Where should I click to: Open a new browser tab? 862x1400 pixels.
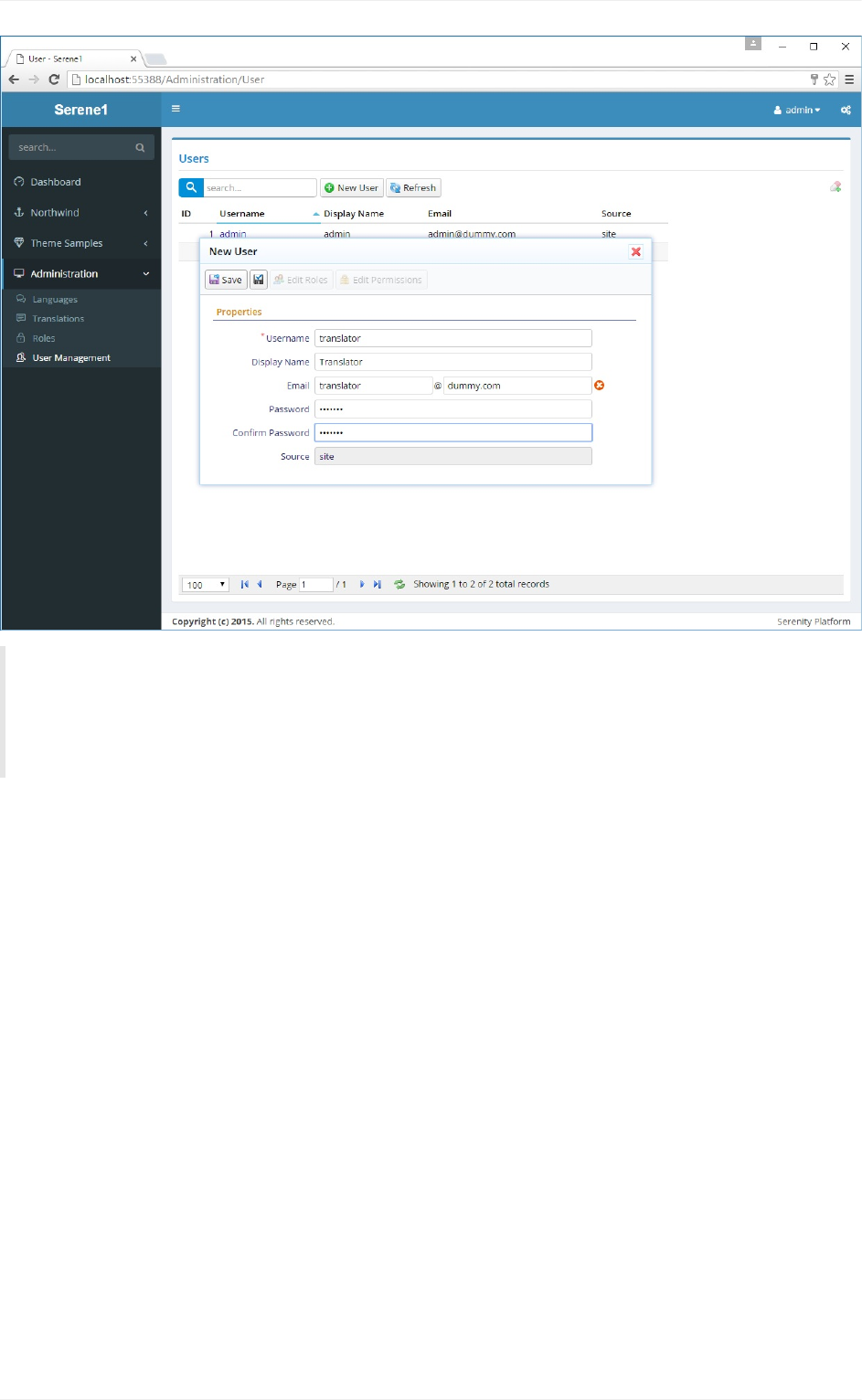coord(156,59)
